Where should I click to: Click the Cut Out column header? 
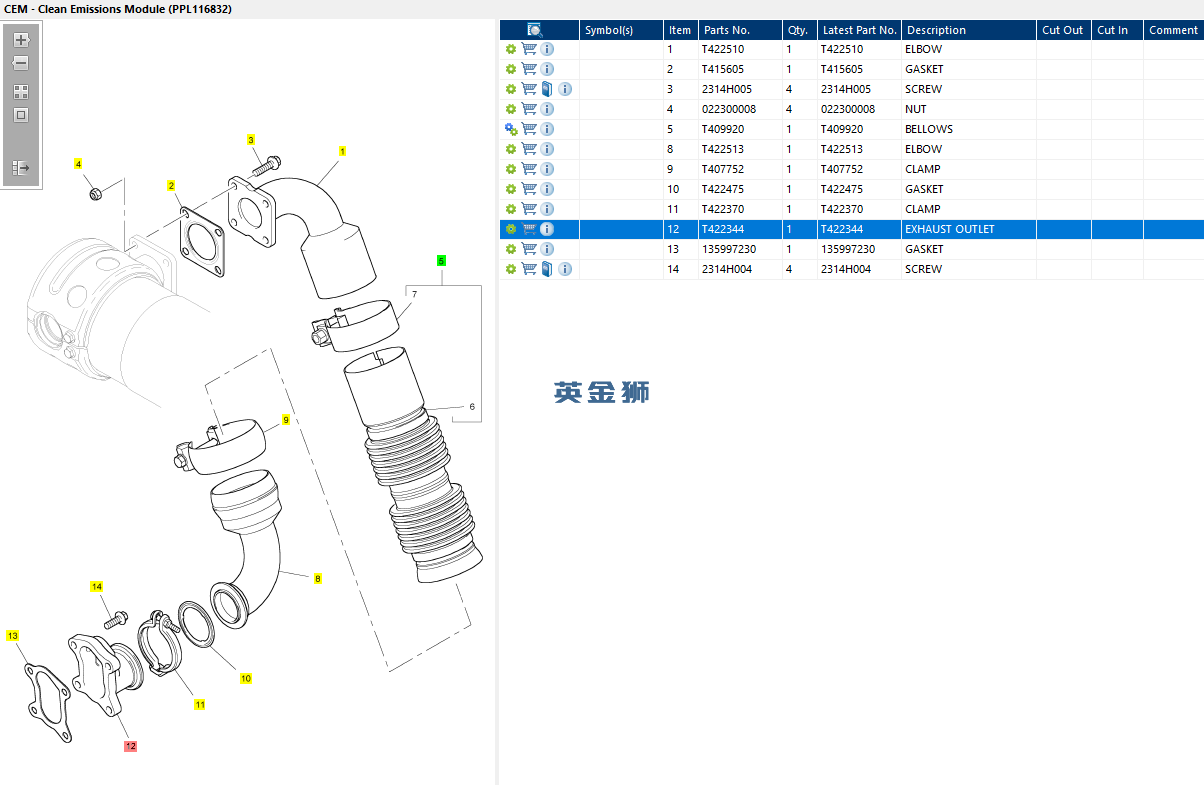coord(1063,30)
